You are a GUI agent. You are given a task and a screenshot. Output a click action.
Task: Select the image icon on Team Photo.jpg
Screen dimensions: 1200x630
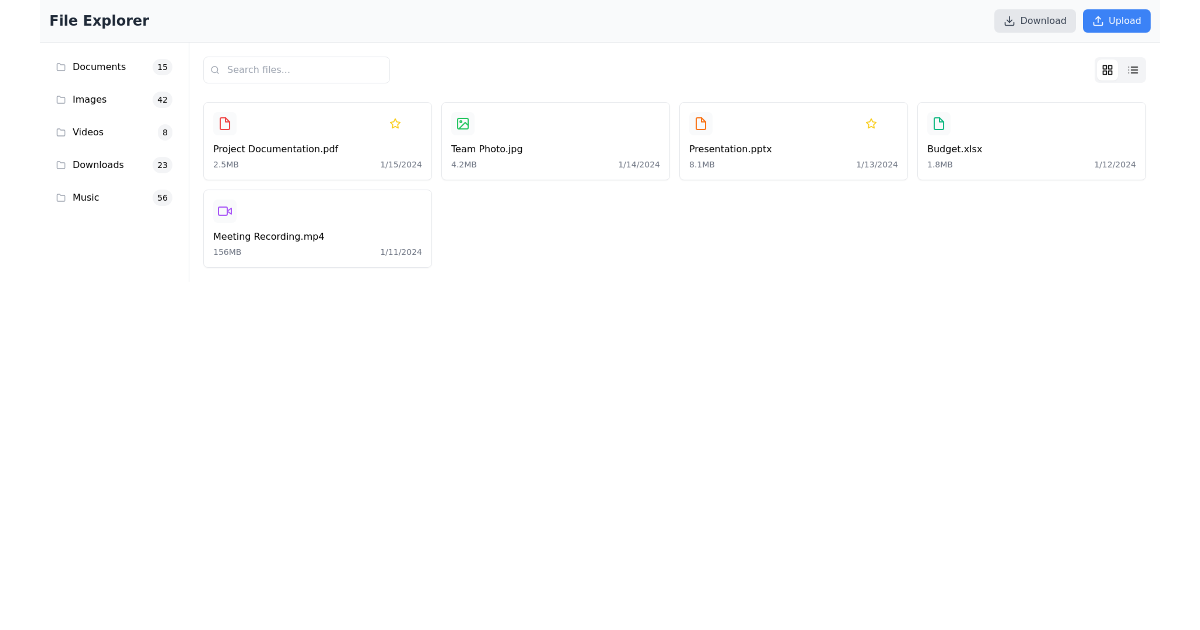click(462, 123)
